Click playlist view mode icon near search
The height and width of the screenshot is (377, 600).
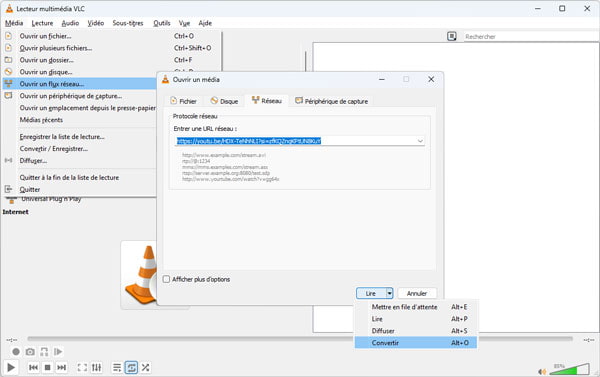point(452,36)
